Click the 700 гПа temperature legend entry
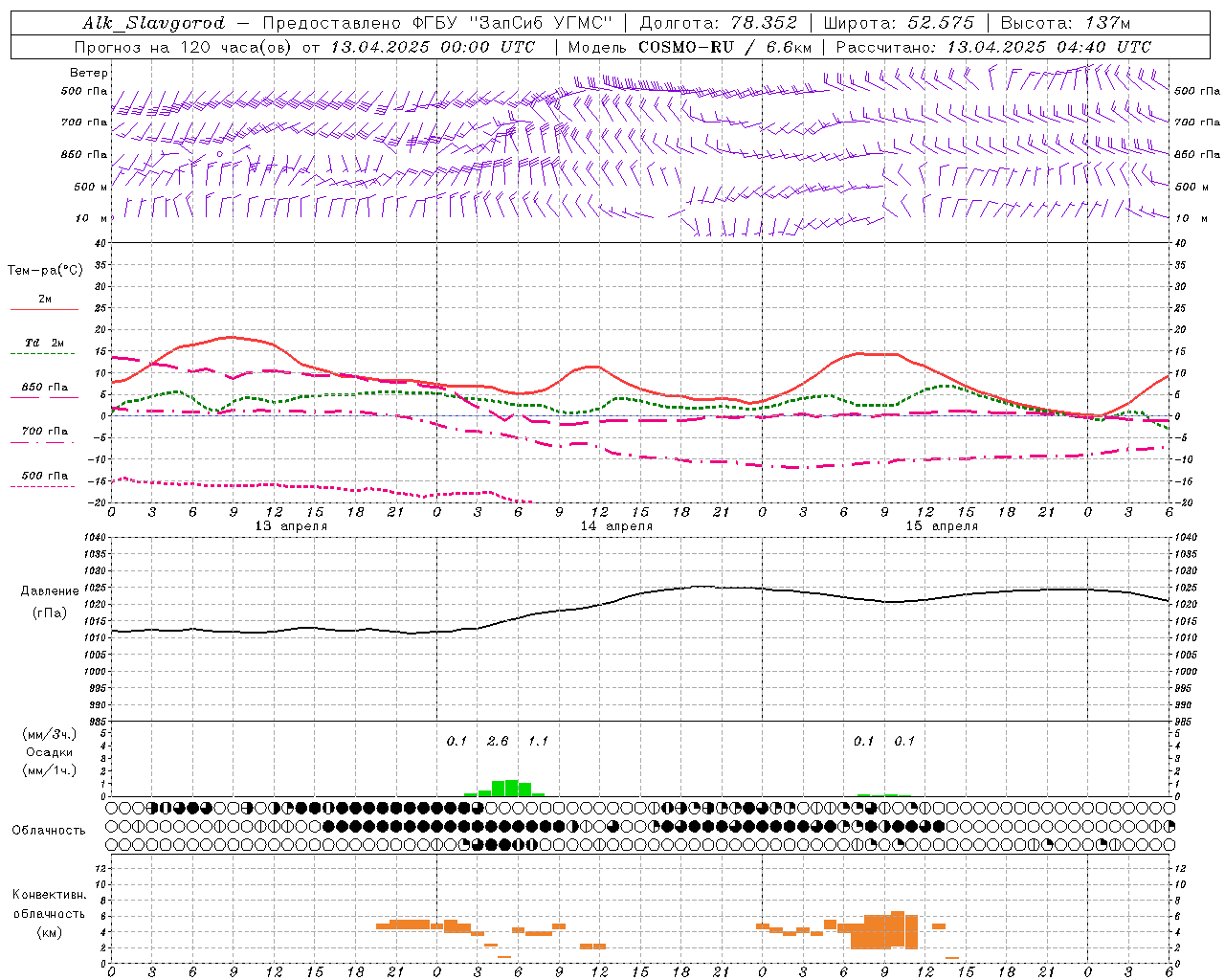This screenshot has height=980, width=1225. point(44,431)
